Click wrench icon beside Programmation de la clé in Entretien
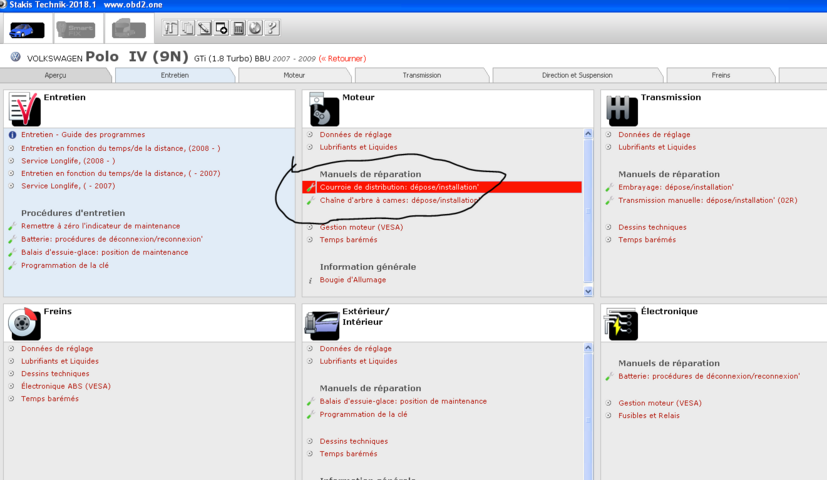Image resolution: width=827 pixels, height=480 pixels. click(x=12, y=266)
